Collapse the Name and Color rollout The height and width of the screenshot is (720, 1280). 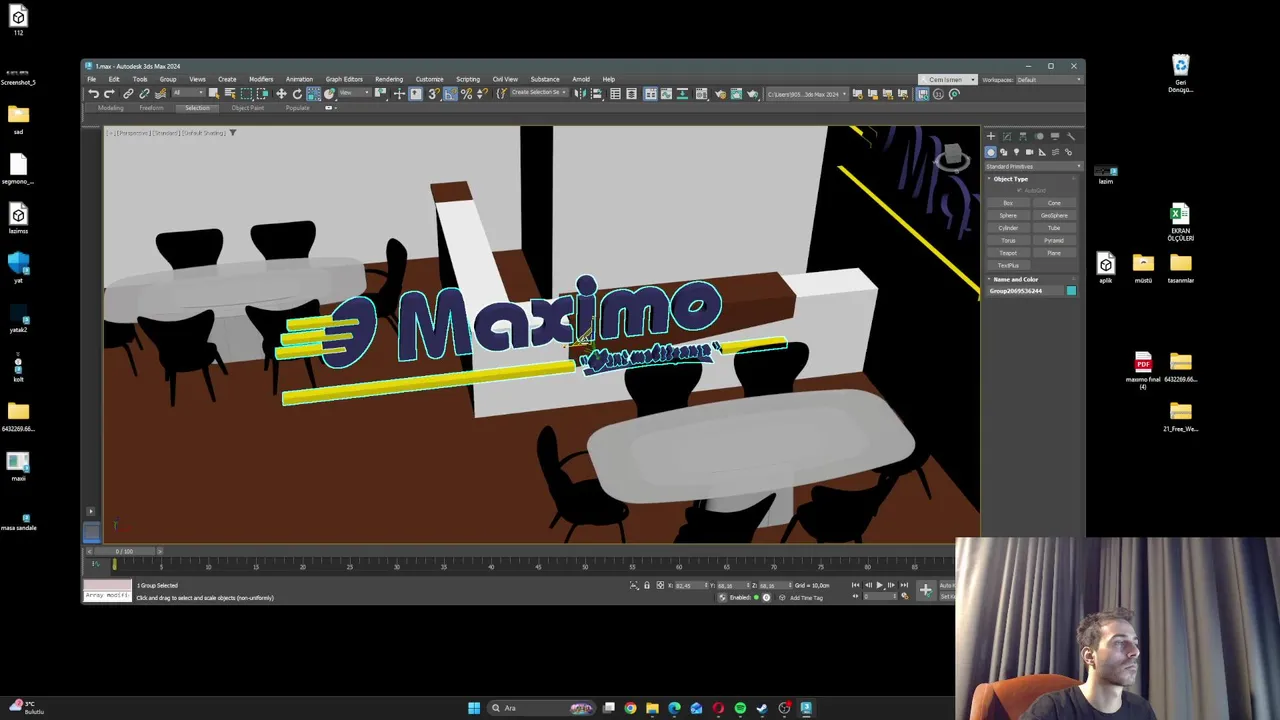(1015, 279)
